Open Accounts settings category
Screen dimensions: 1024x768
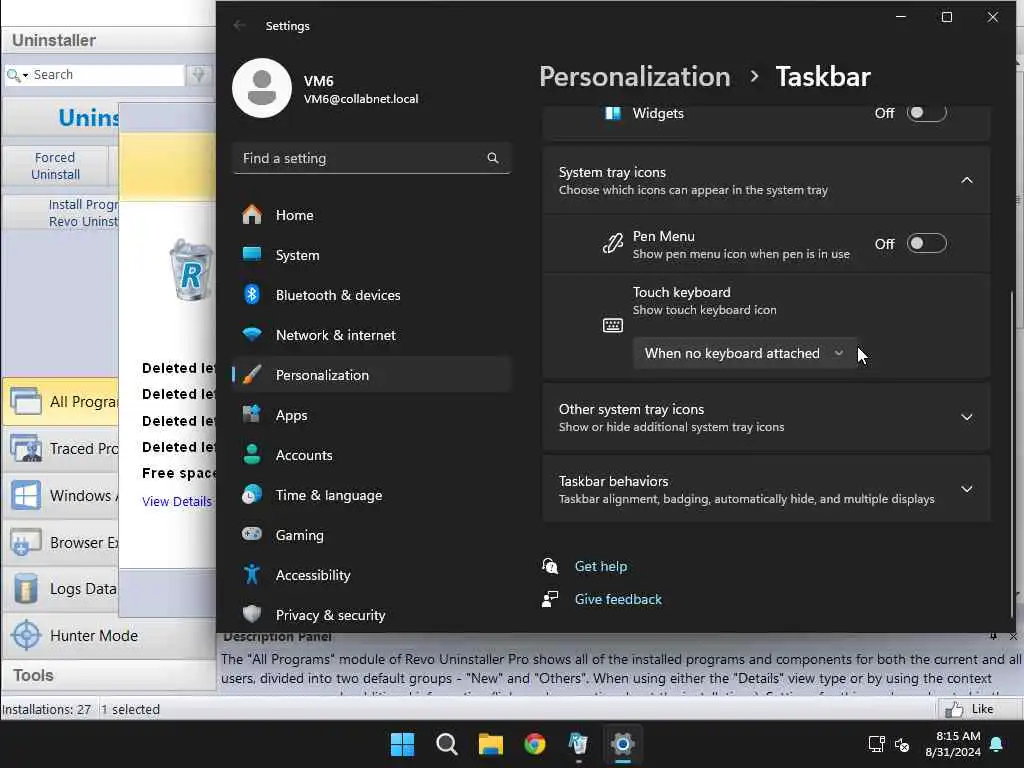[x=371, y=455]
